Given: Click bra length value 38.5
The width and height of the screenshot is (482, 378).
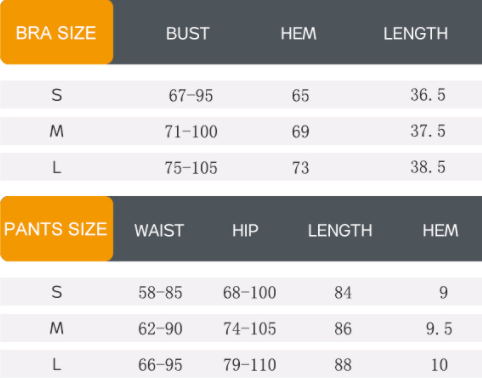Looking at the screenshot, I should point(428,167).
